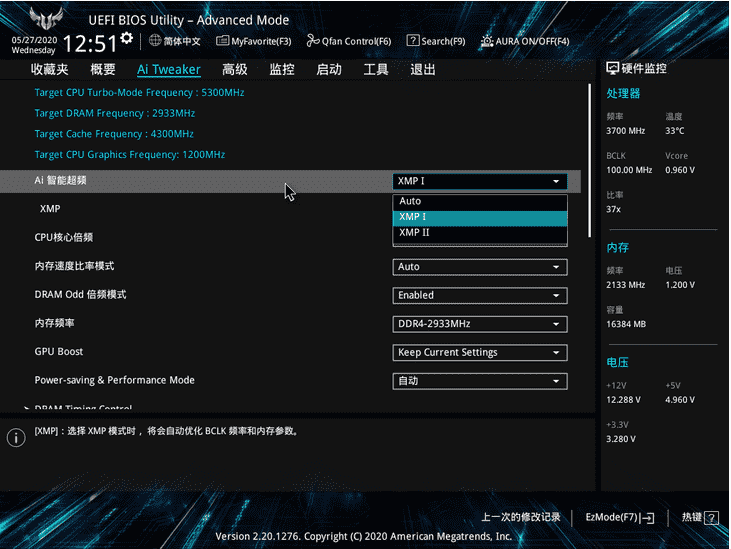Open the 监控 tab
The image size is (731, 549).
tap(282, 69)
